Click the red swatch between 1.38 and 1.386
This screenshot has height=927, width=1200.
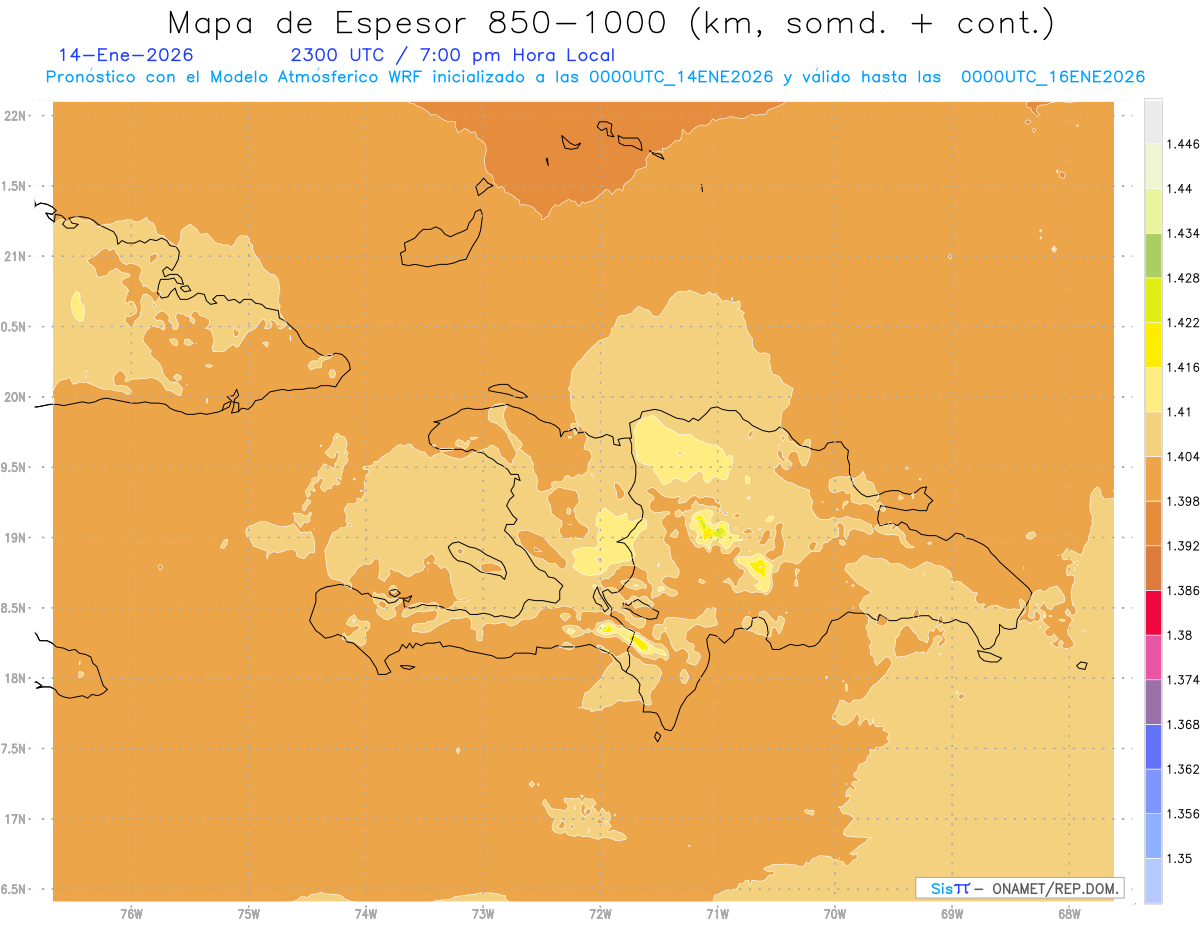(x=1153, y=612)
